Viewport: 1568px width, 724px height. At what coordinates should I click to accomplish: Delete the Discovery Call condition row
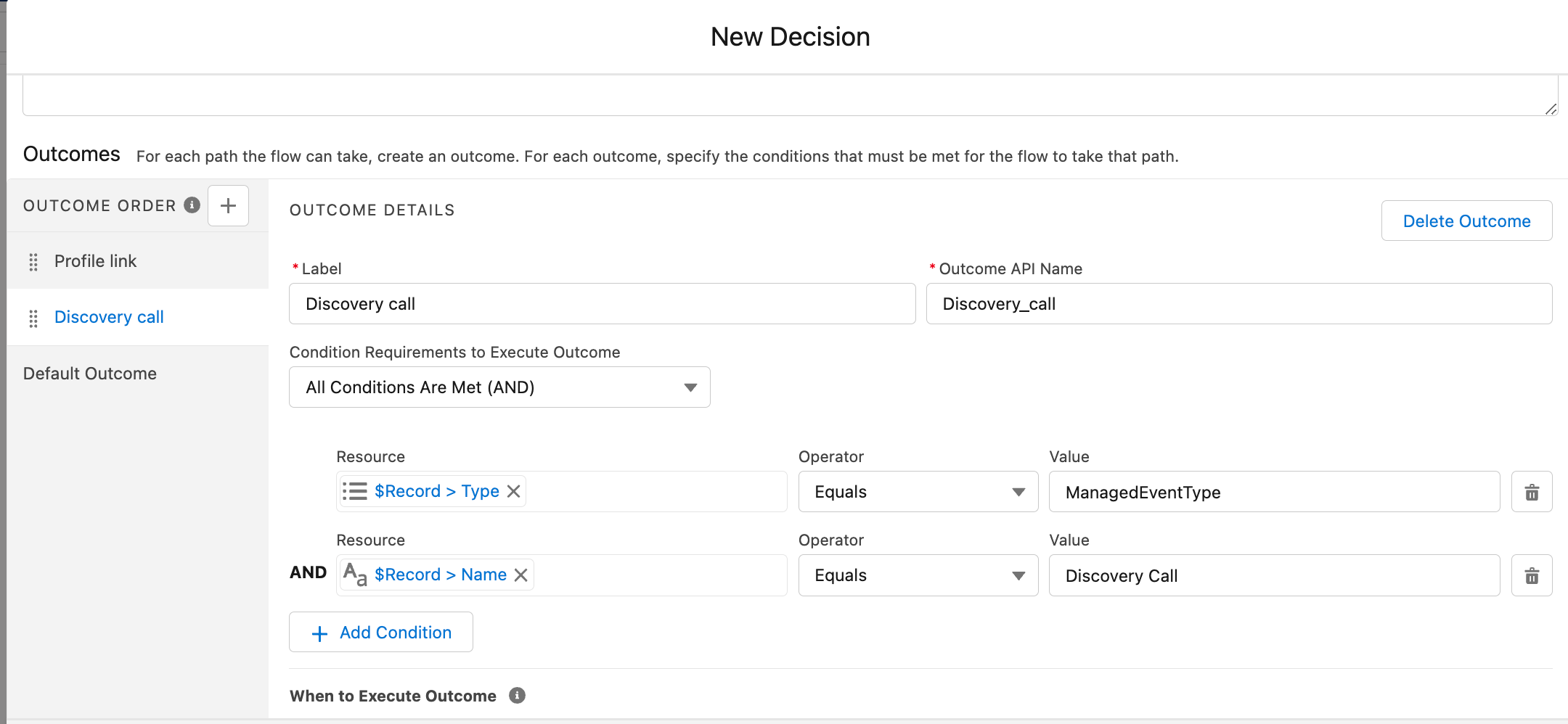click(1532, 576)
